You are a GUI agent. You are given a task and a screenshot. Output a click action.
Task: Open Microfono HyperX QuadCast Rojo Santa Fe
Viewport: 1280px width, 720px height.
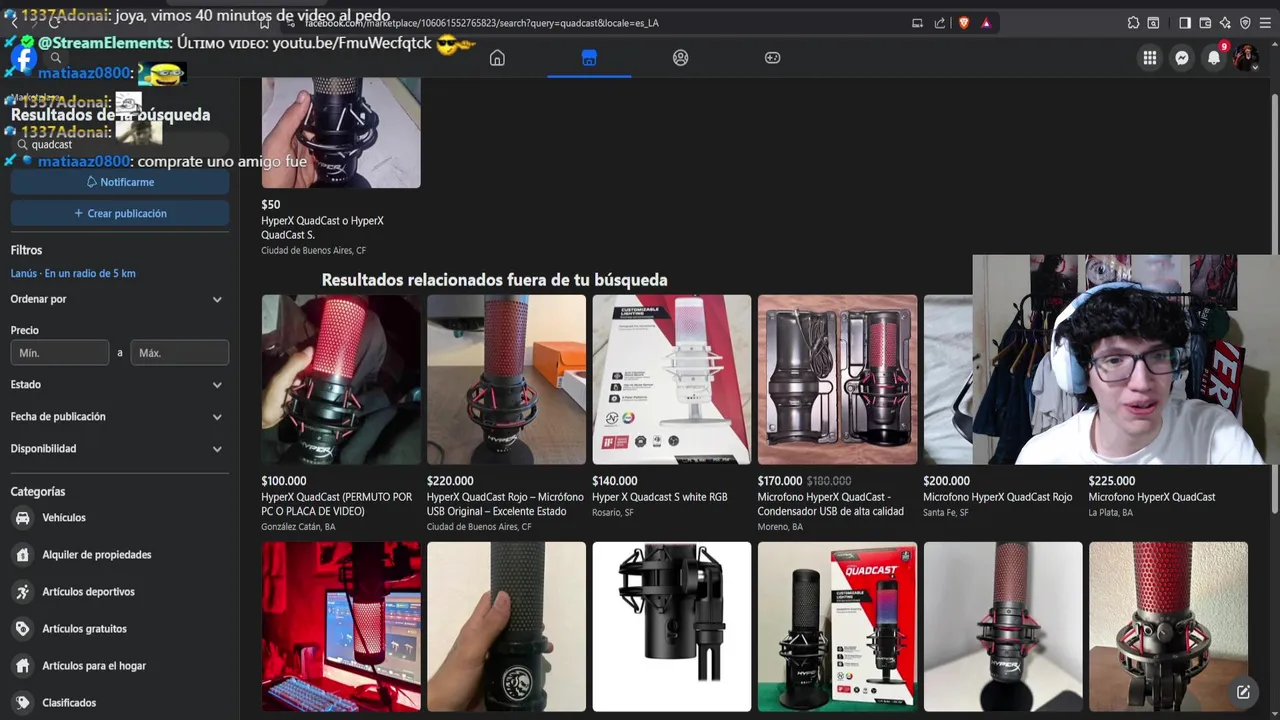click(997, 497)
